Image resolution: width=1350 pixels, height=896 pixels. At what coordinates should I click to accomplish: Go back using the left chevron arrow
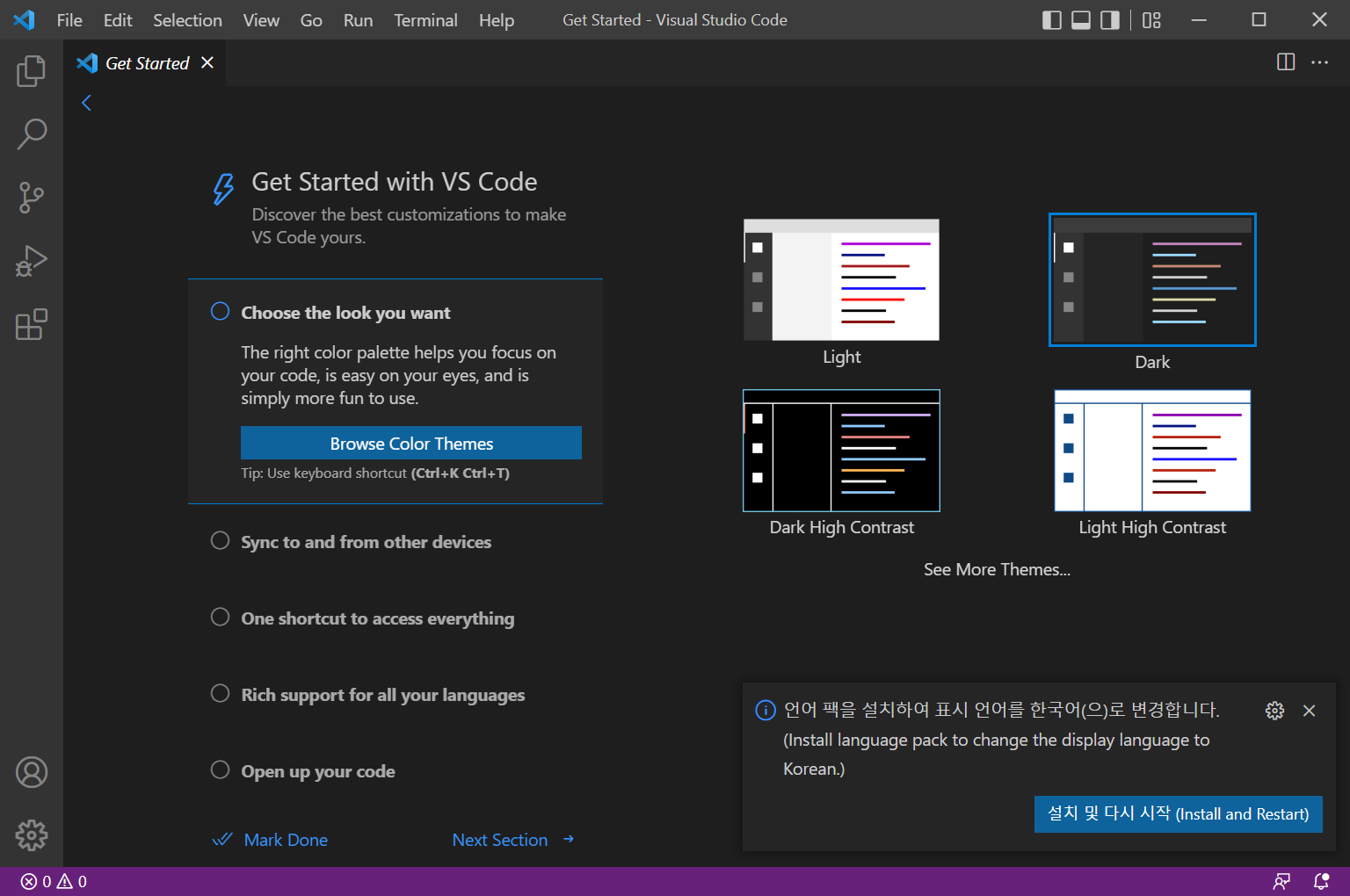(86, 103)
